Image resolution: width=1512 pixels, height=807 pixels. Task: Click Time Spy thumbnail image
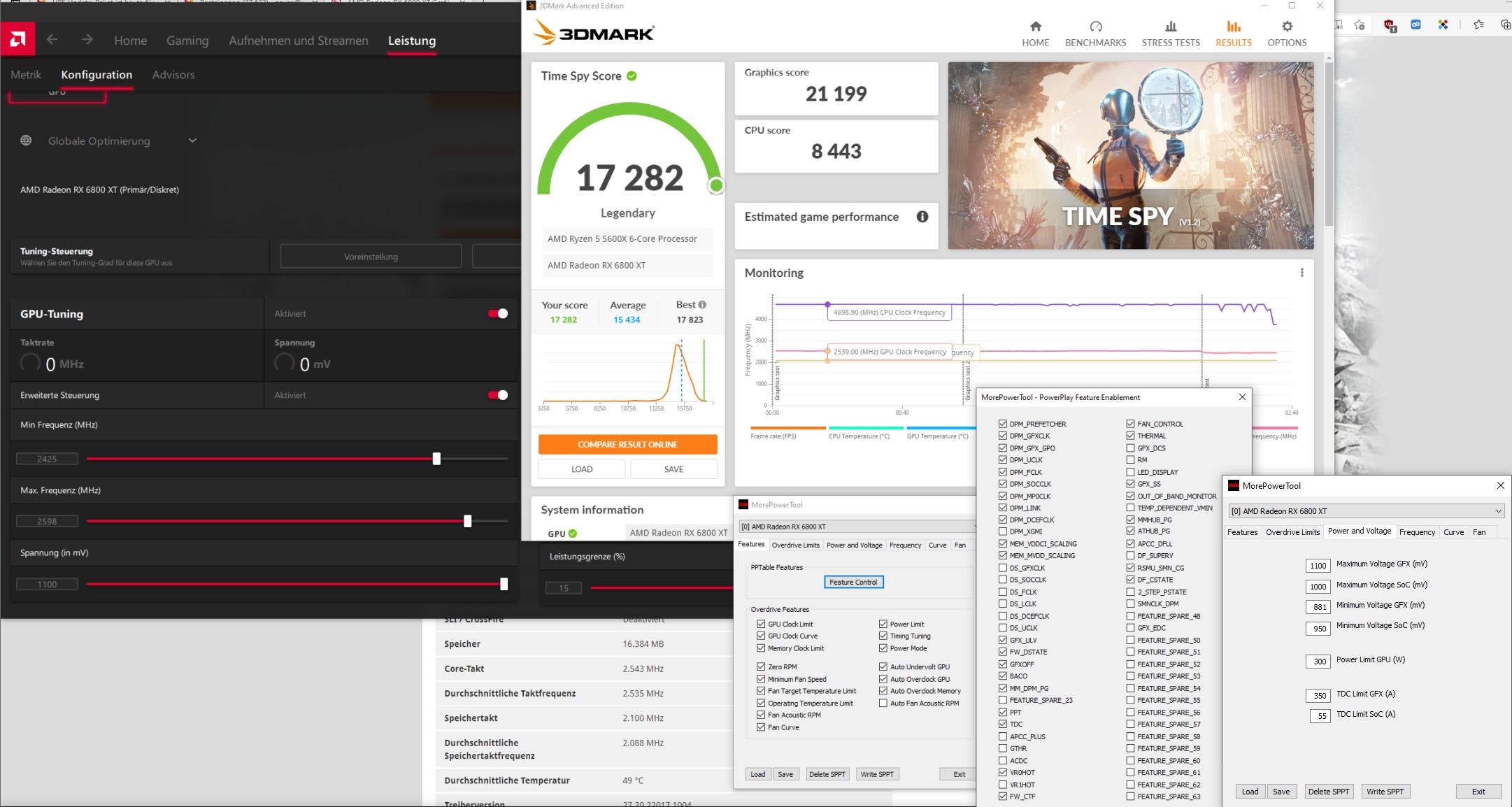1131,155
